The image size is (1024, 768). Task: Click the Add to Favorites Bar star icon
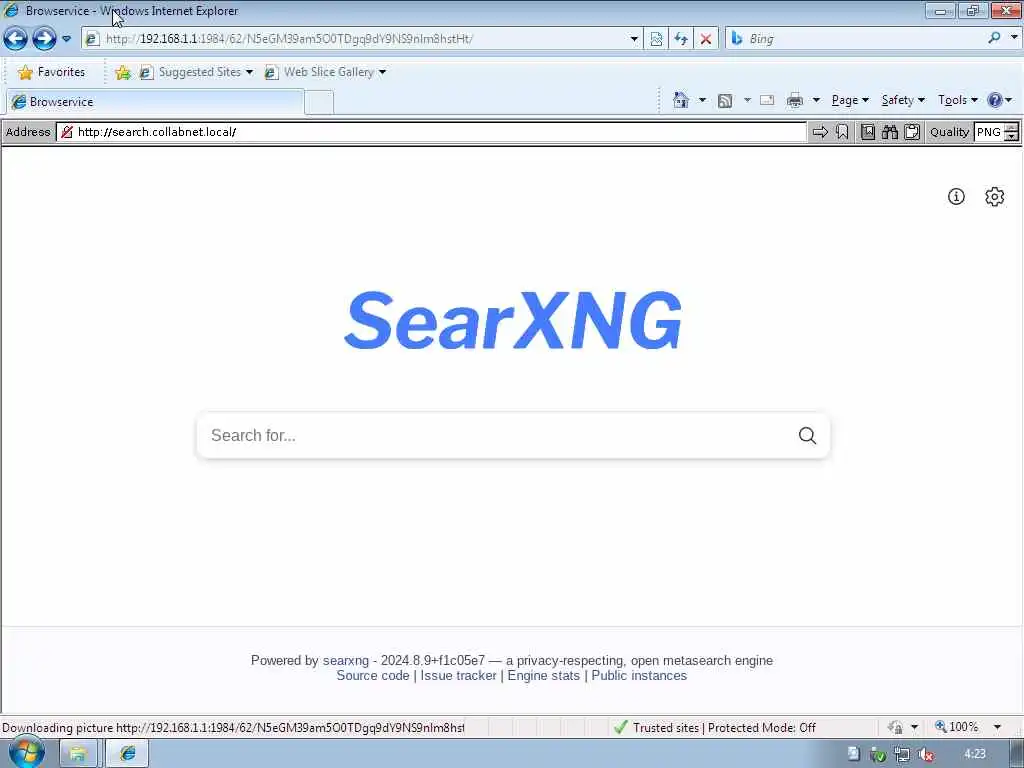[122, 72]
